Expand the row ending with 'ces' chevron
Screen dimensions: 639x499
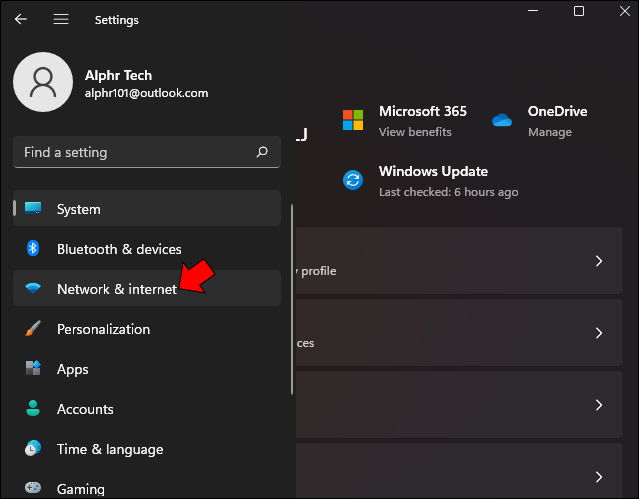pos(599,333)
